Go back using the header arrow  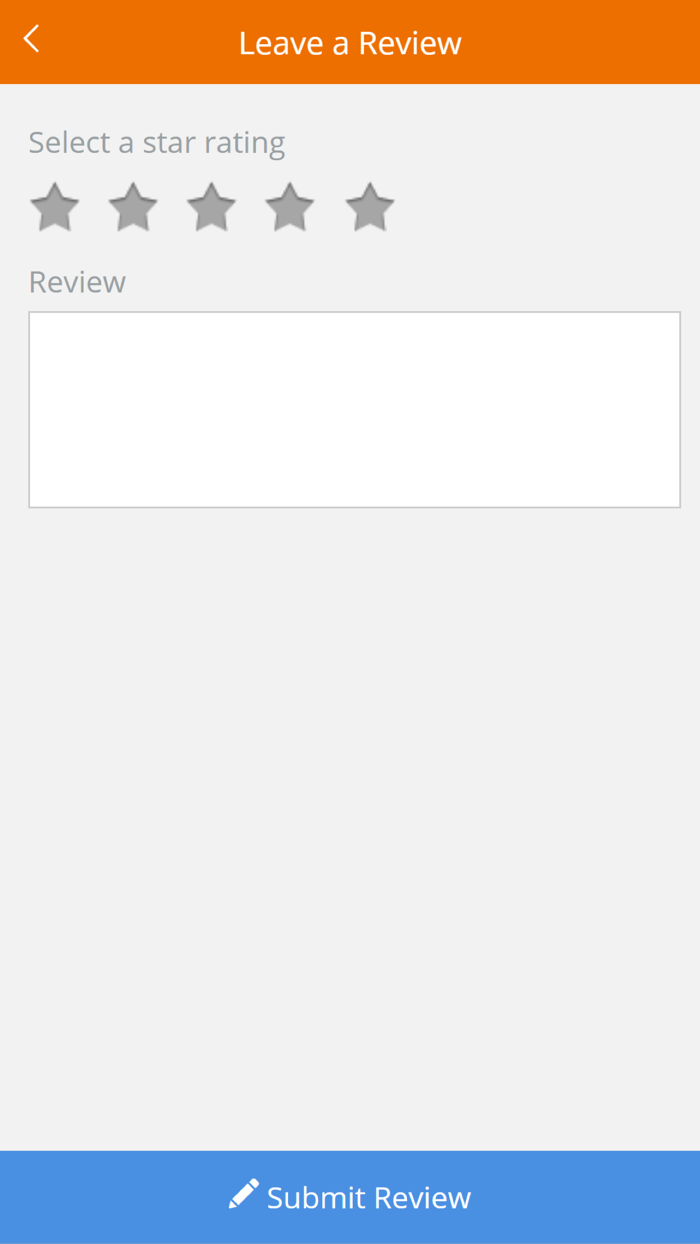coord(32,39)
